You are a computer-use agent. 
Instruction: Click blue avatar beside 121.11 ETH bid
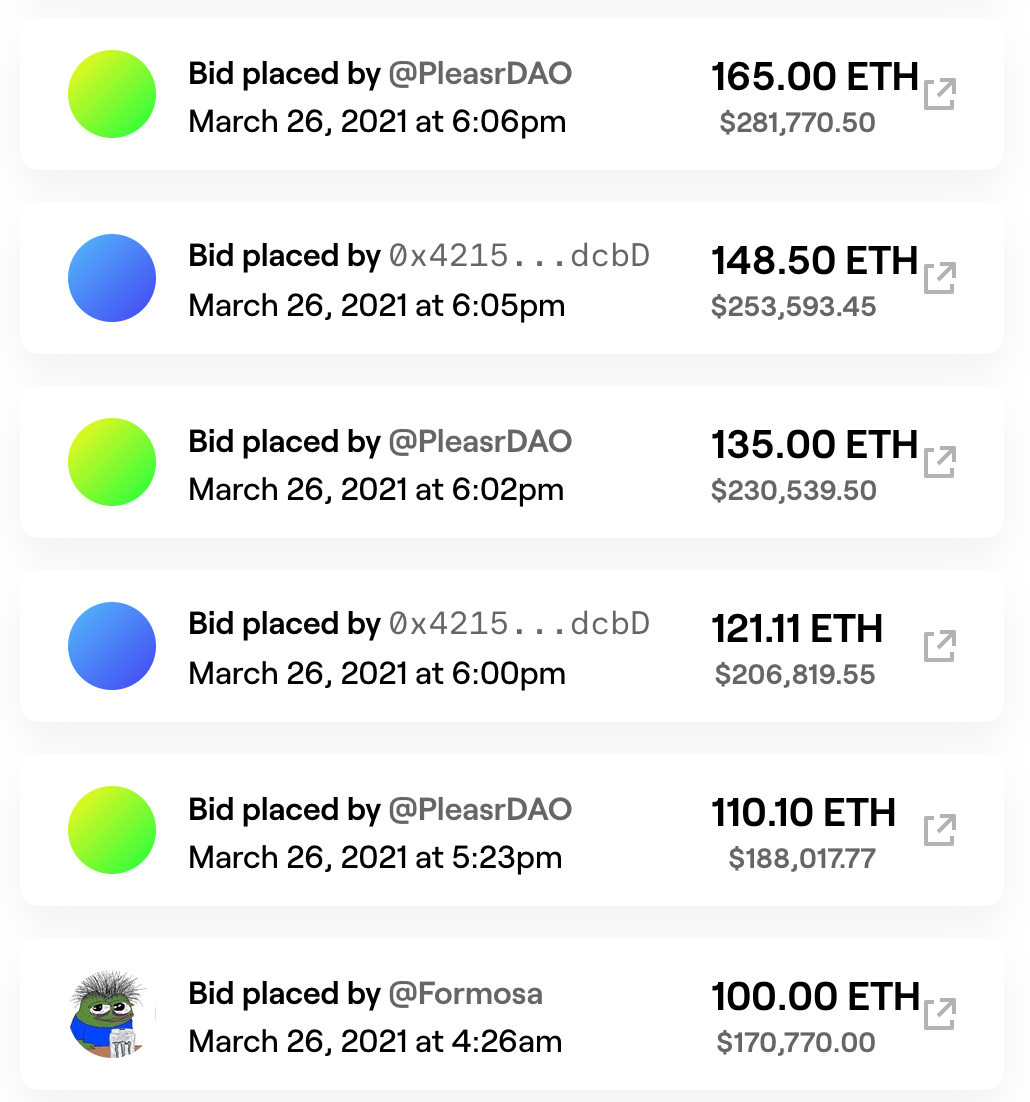(112, 646)
